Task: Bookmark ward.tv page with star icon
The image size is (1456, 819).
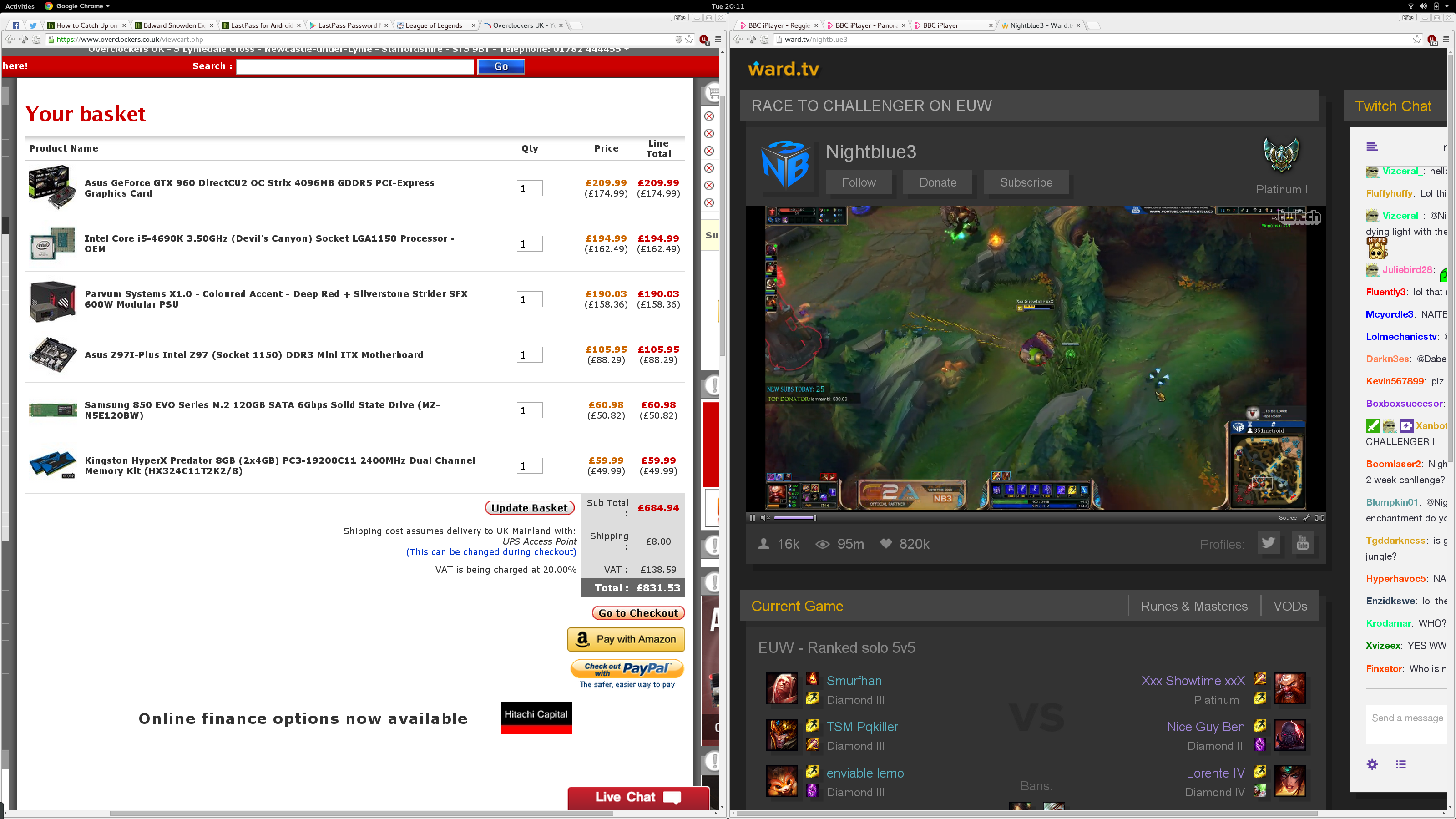Action: (x=1416, y=40)
